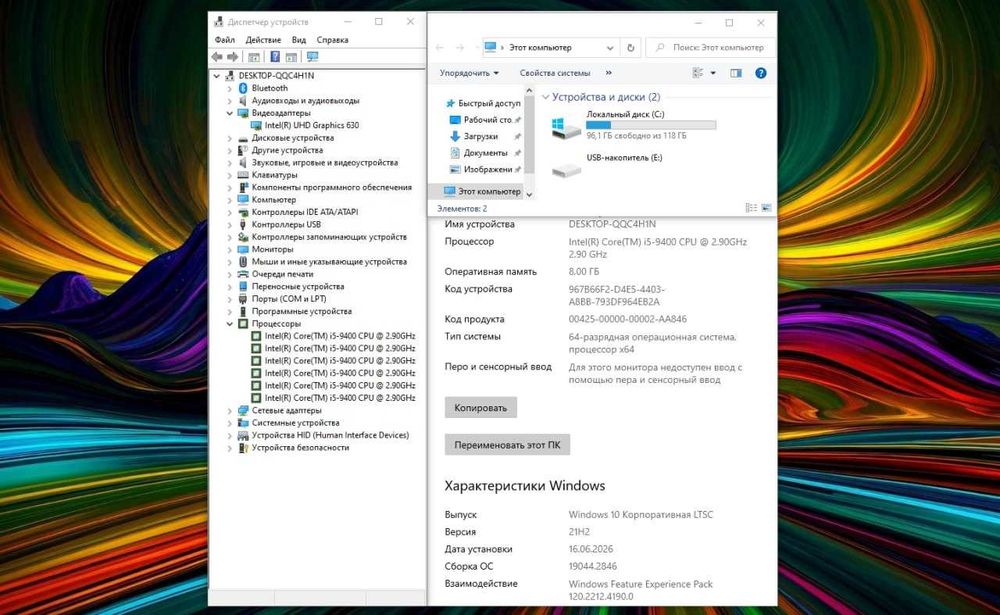
Task: Click the Refresh icon in Explorer address bar
Action: pos(630,47)
